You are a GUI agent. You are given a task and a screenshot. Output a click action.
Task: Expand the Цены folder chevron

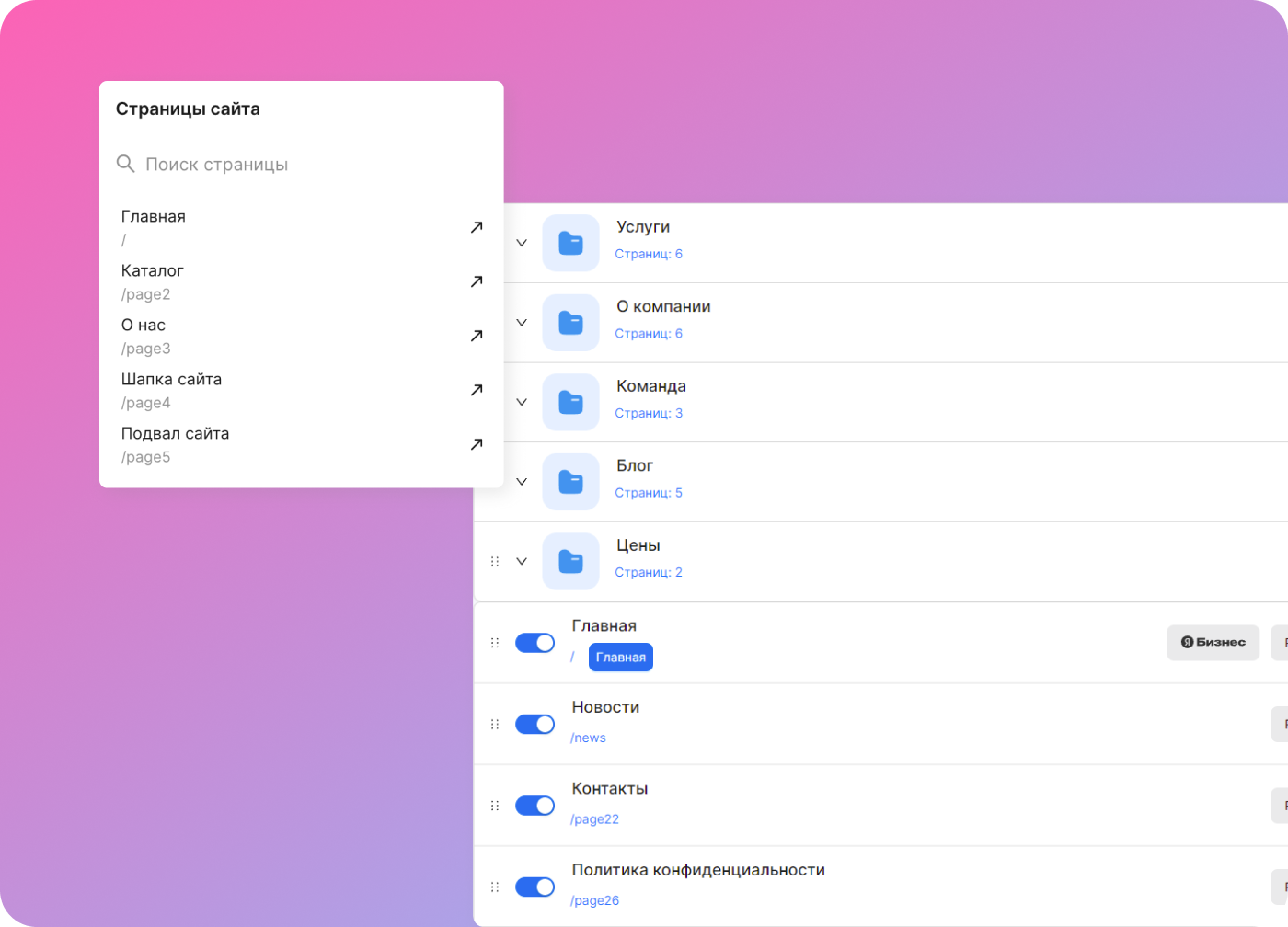(522, 561)
